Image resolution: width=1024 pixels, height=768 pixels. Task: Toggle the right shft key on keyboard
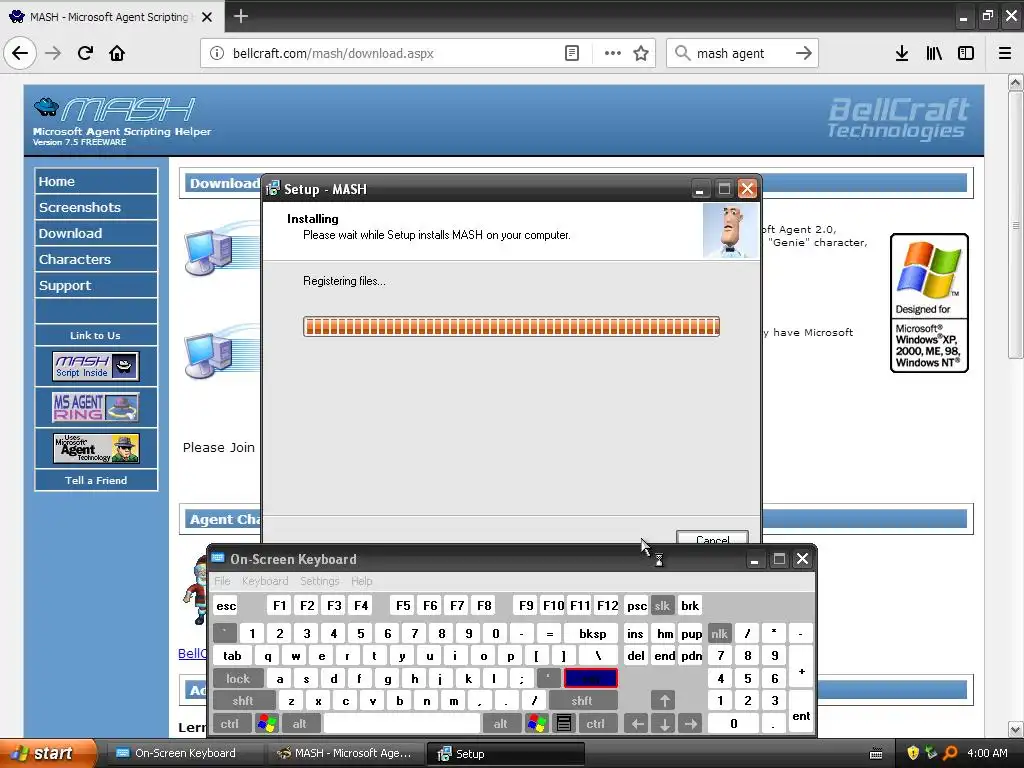tap(582, 701)
